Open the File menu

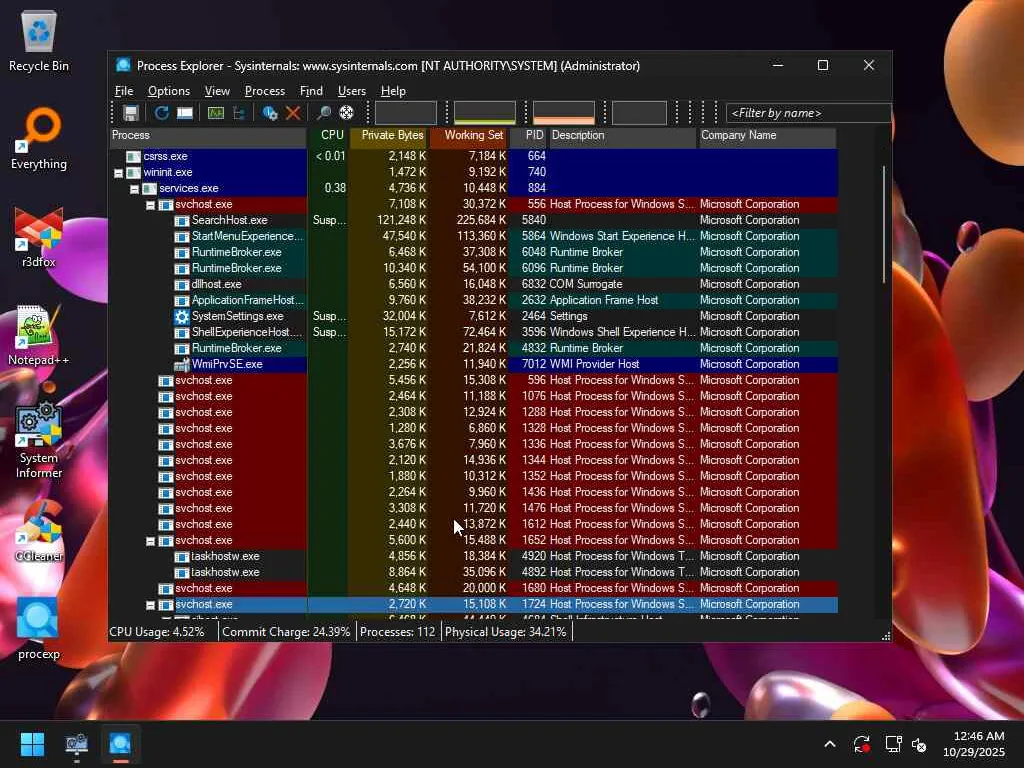coord(124,91)
